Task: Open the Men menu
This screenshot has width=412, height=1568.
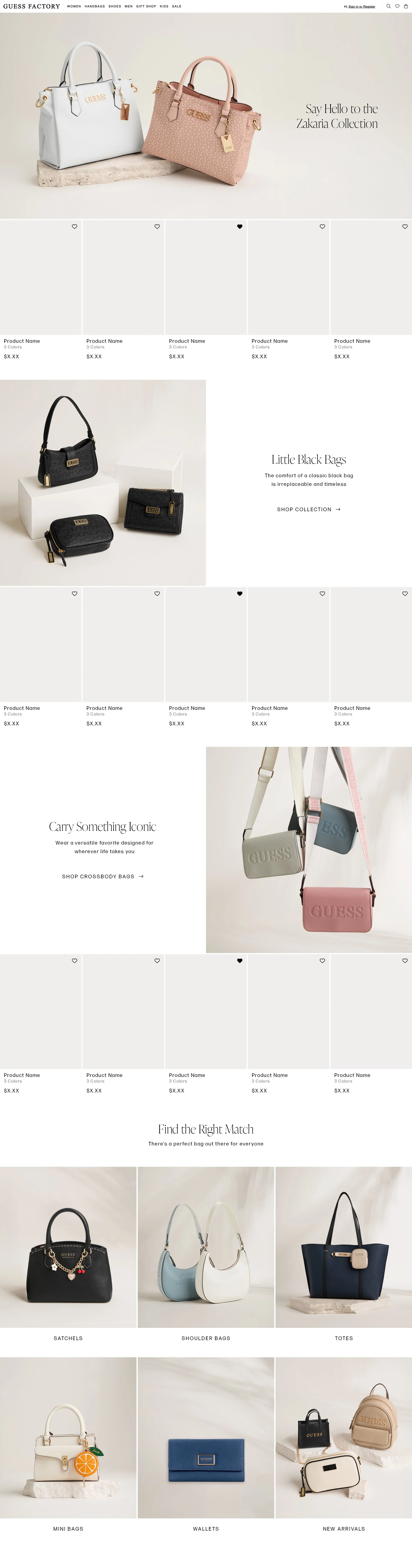Action: (129, 6)
